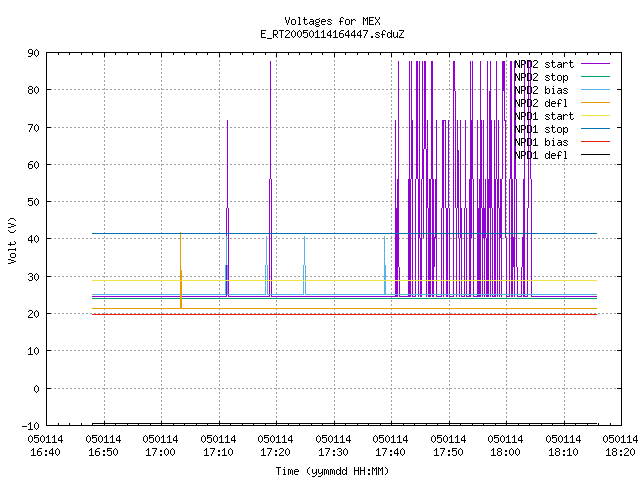Image resolution: width=640 pixels, height=480 pixels.
Task: Click the green line sample beside NPD2 stop
Action: [x=595, y=77]
